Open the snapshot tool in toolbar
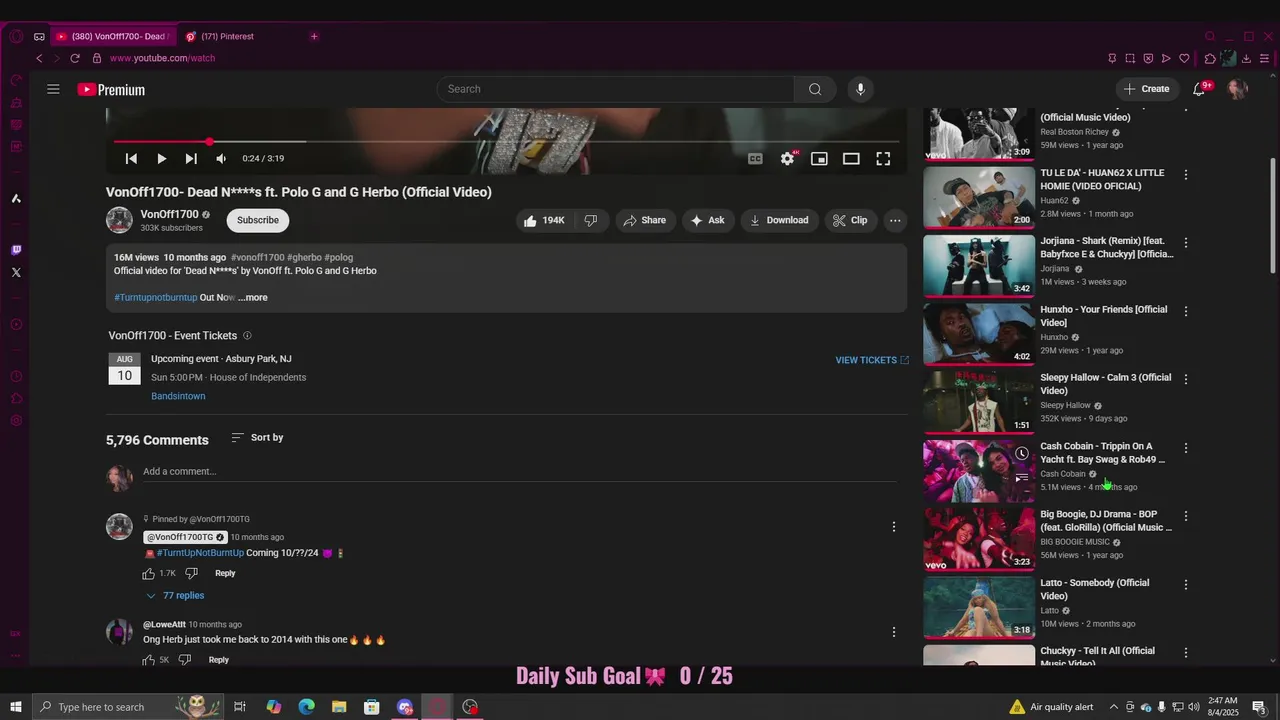Screen dimensions: 1280x720 click(1130, 58)
